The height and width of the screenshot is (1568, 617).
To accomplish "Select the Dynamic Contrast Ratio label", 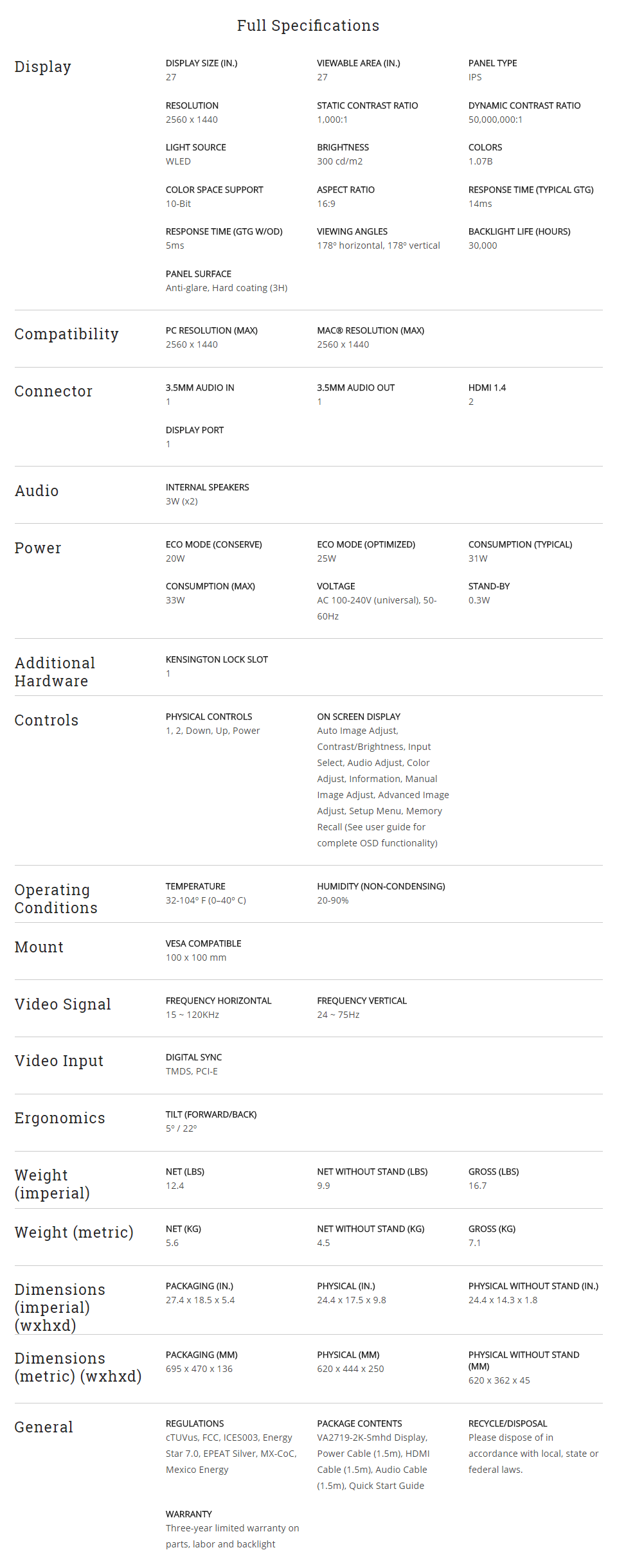I will click(x=524, y=105).
